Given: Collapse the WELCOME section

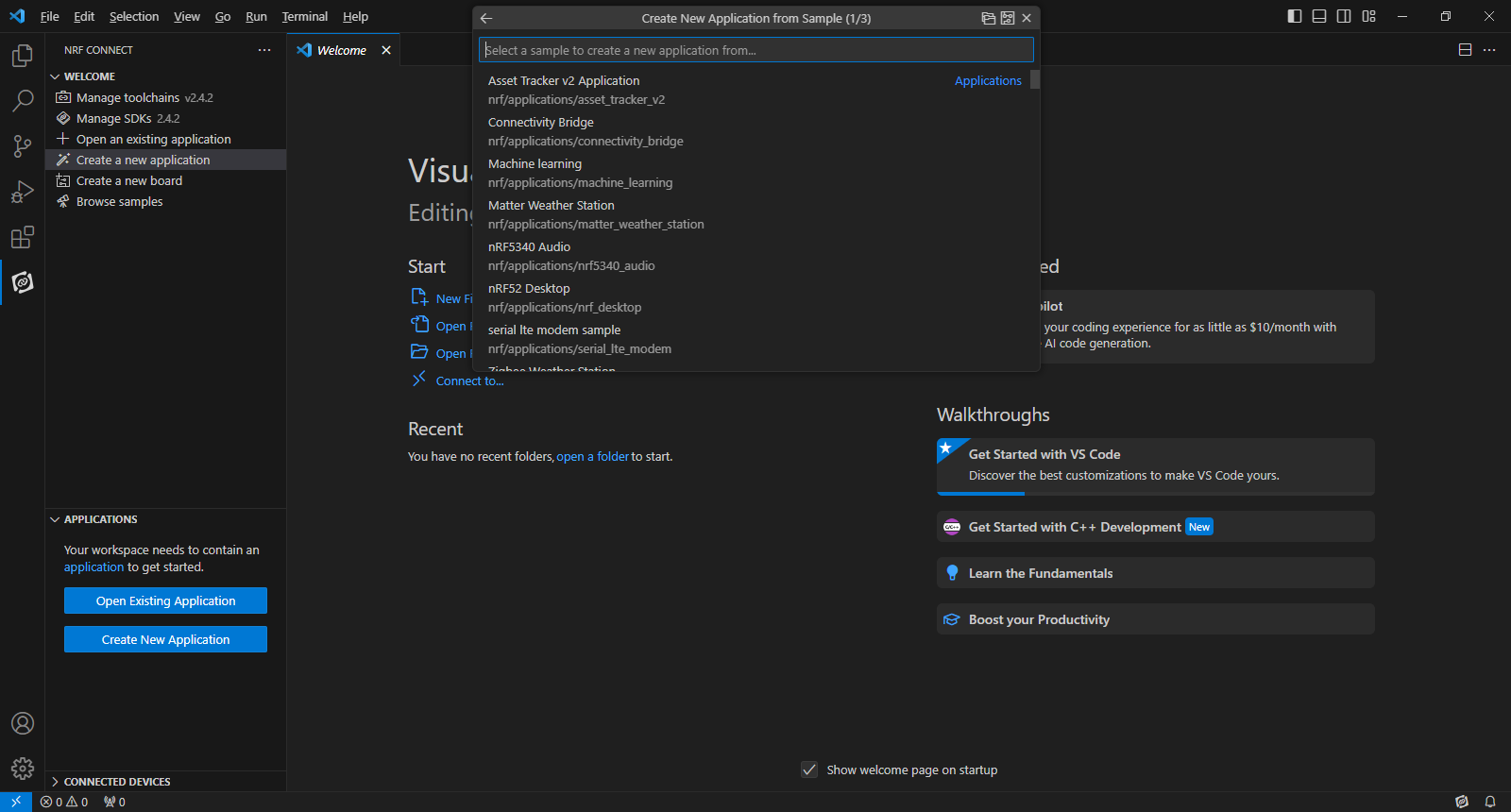Looking at the screenshot, I should (55, 76).
